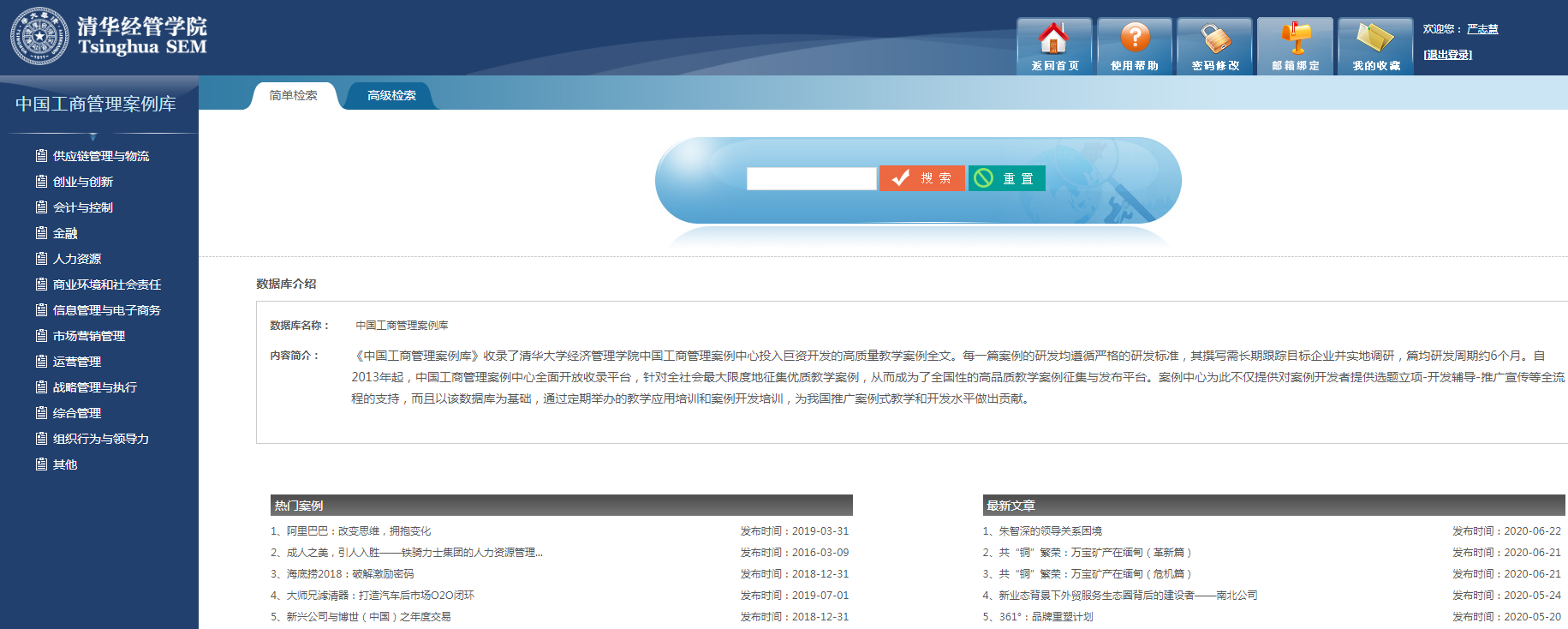Go to home page via 返回首页 icon
Viewport: 1568px width, 629px height.
click(x=1054, y=46)
